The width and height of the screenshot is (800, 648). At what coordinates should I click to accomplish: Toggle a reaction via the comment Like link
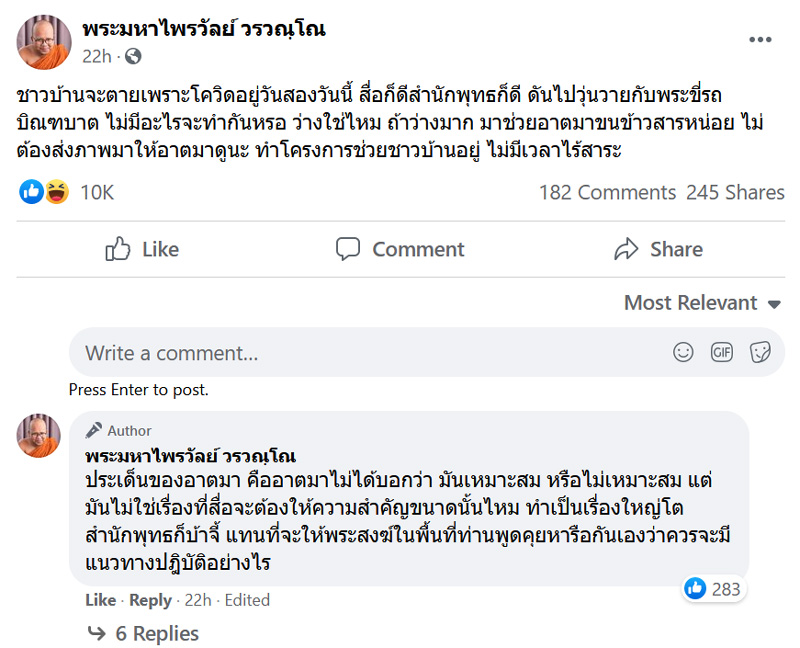pos(100,600)
